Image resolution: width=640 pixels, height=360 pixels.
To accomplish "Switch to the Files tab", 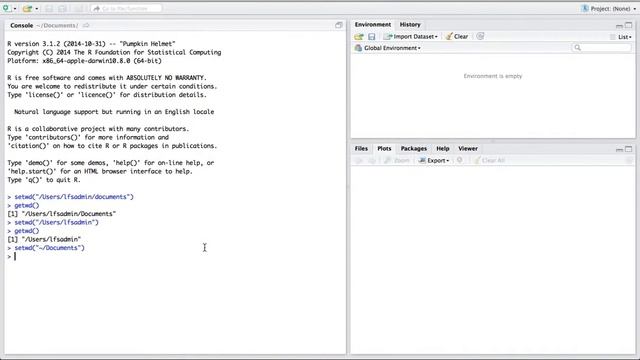I will (x=361, y=149).
